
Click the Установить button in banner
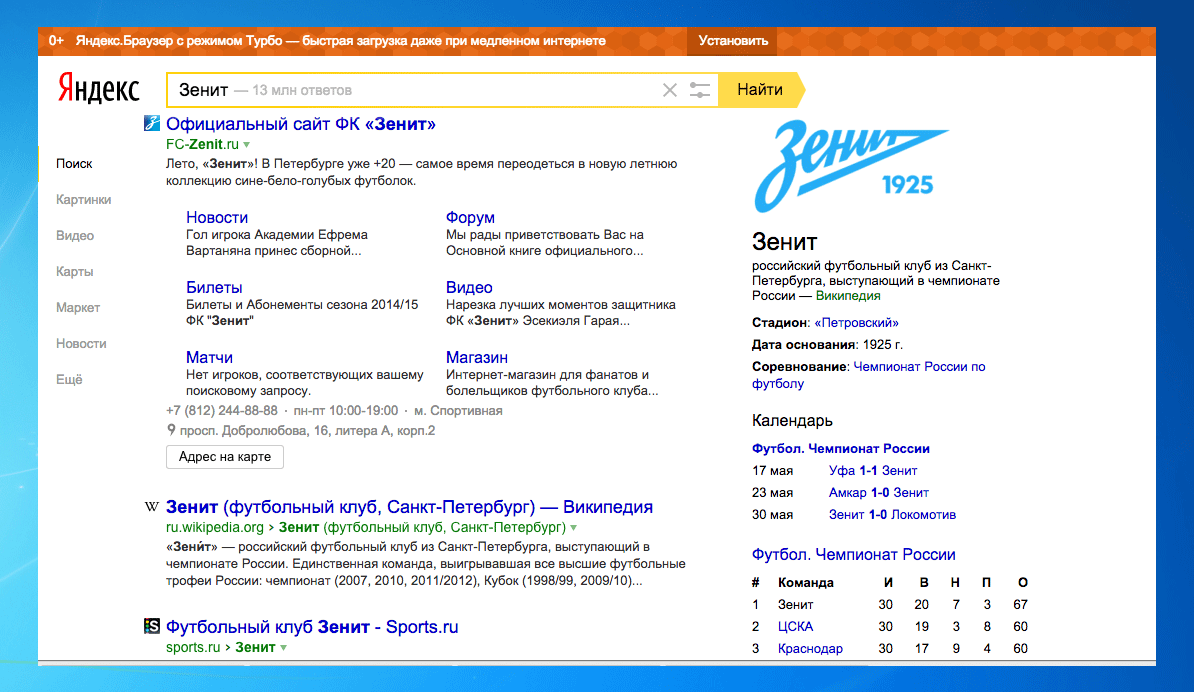[733, 41]
